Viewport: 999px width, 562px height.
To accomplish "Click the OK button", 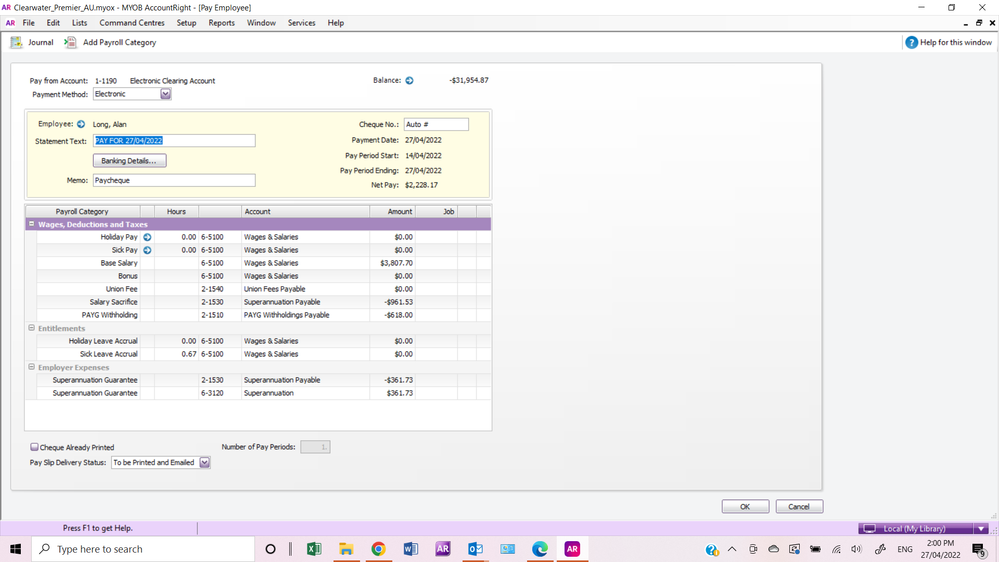I will pyautogui.click(x=745, y=507).
